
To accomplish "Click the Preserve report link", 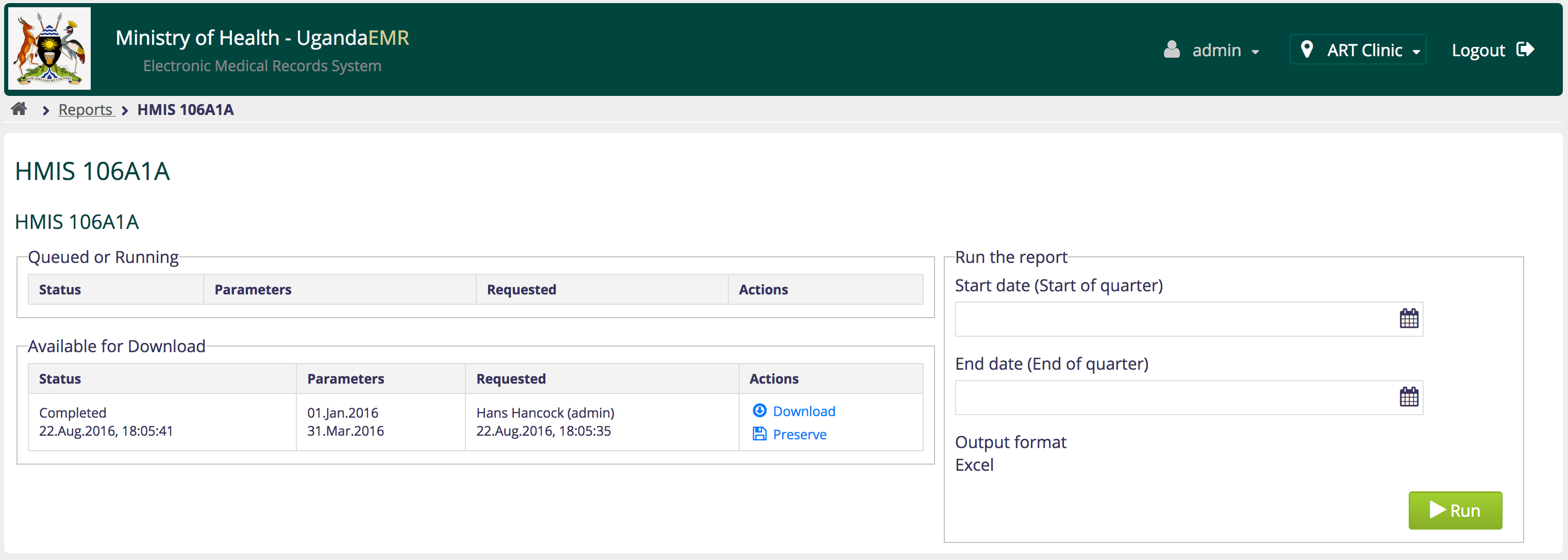I will pos(799,435).
